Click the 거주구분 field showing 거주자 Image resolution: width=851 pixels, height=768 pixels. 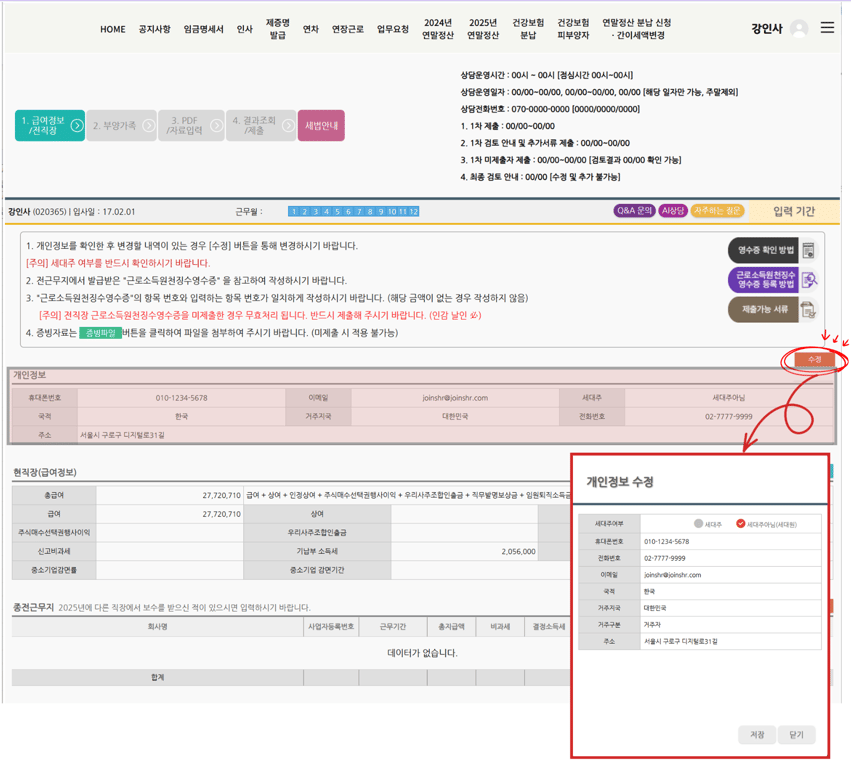[x=731, y=625]
